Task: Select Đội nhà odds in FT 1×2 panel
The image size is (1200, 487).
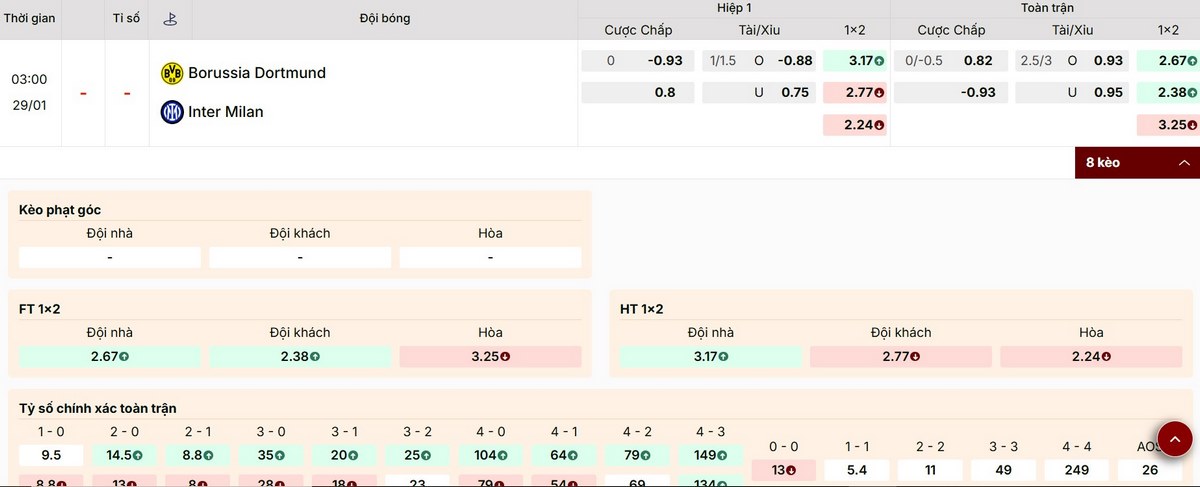Action: [109, 357]
